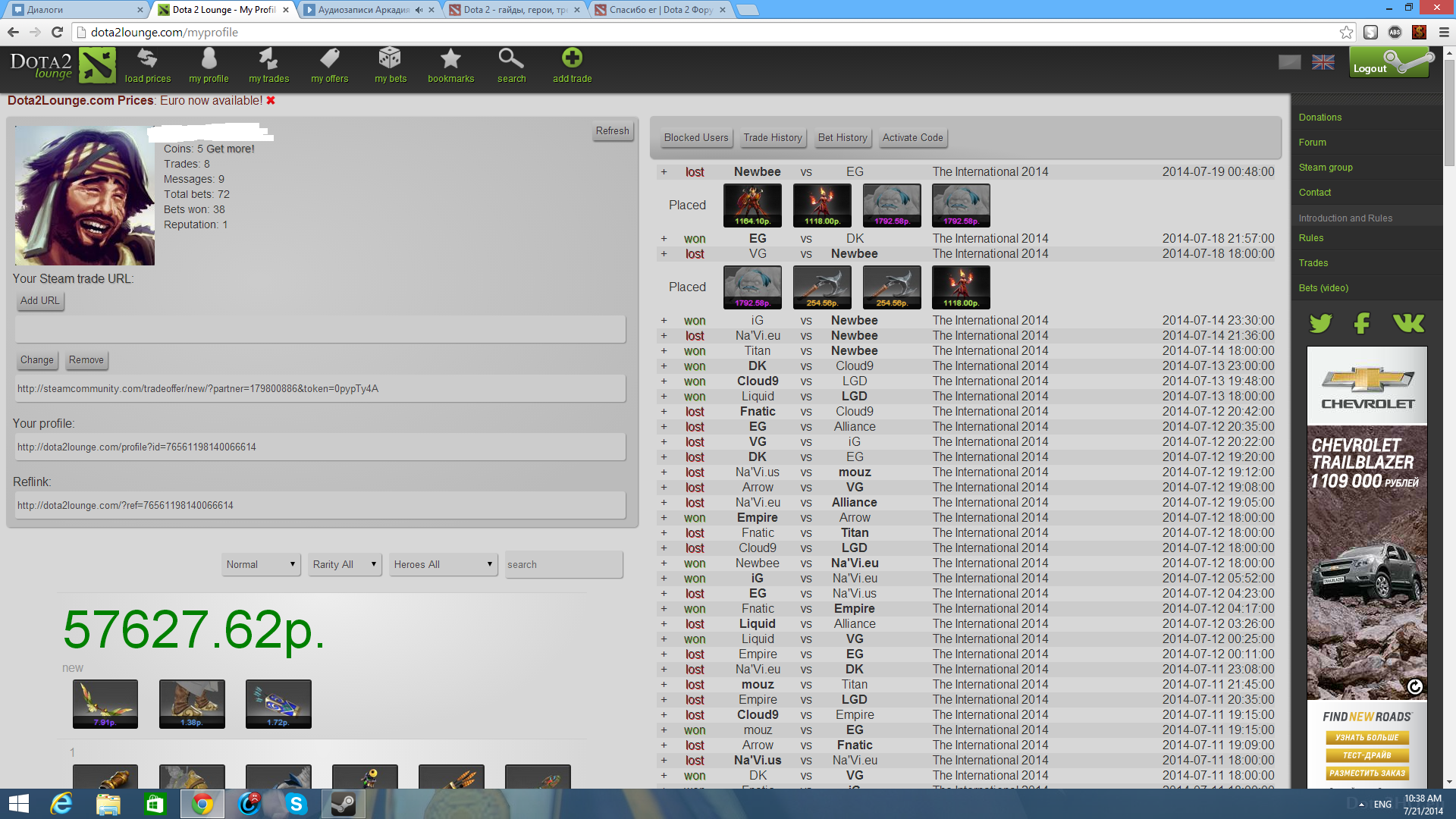Image resolution: width=1456 pixels, height=819 pixels.
Task: Open the Donations sidebar link
Action: coord(1319,118)
